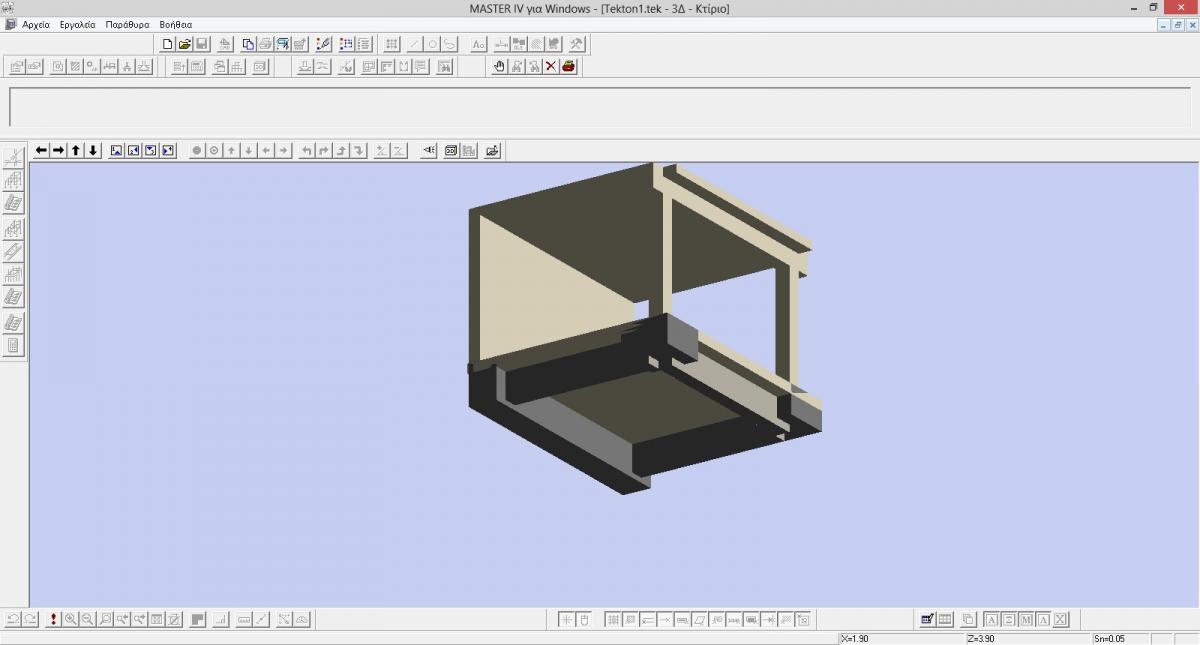Click the boxed M button in bottom toolbar

click(x=1027, y=620)
